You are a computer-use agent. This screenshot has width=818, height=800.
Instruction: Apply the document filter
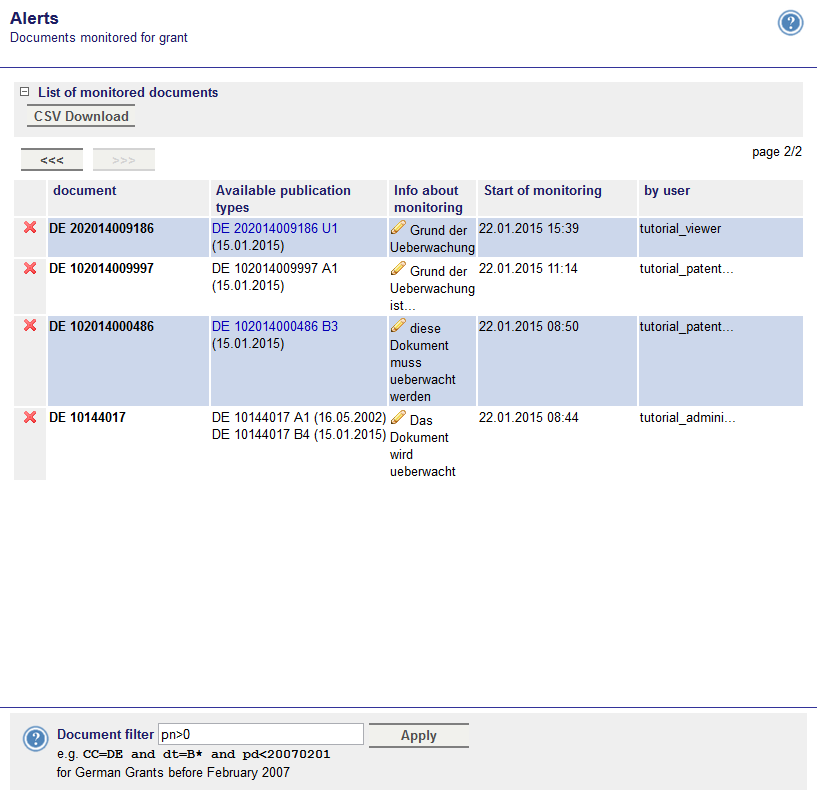tap(418, 735)
